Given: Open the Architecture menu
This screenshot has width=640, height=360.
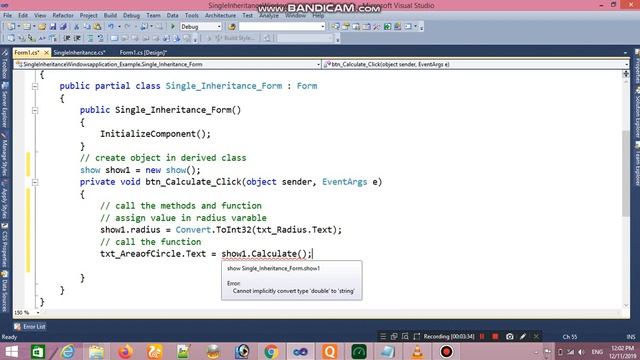Looking at the screenshot, I should point(220,16).
